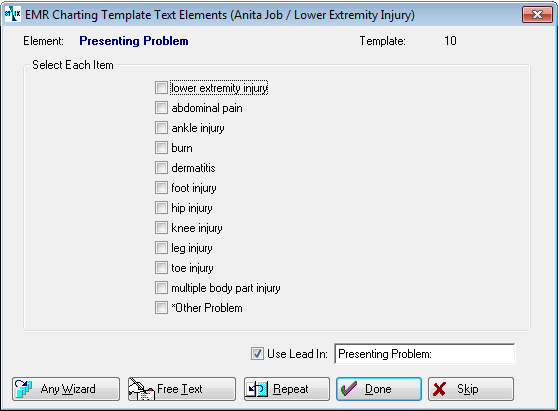Check multiple body part injury
Image resolution: width=559 pixels, height=411 pixels.
[x=161, y=287]
